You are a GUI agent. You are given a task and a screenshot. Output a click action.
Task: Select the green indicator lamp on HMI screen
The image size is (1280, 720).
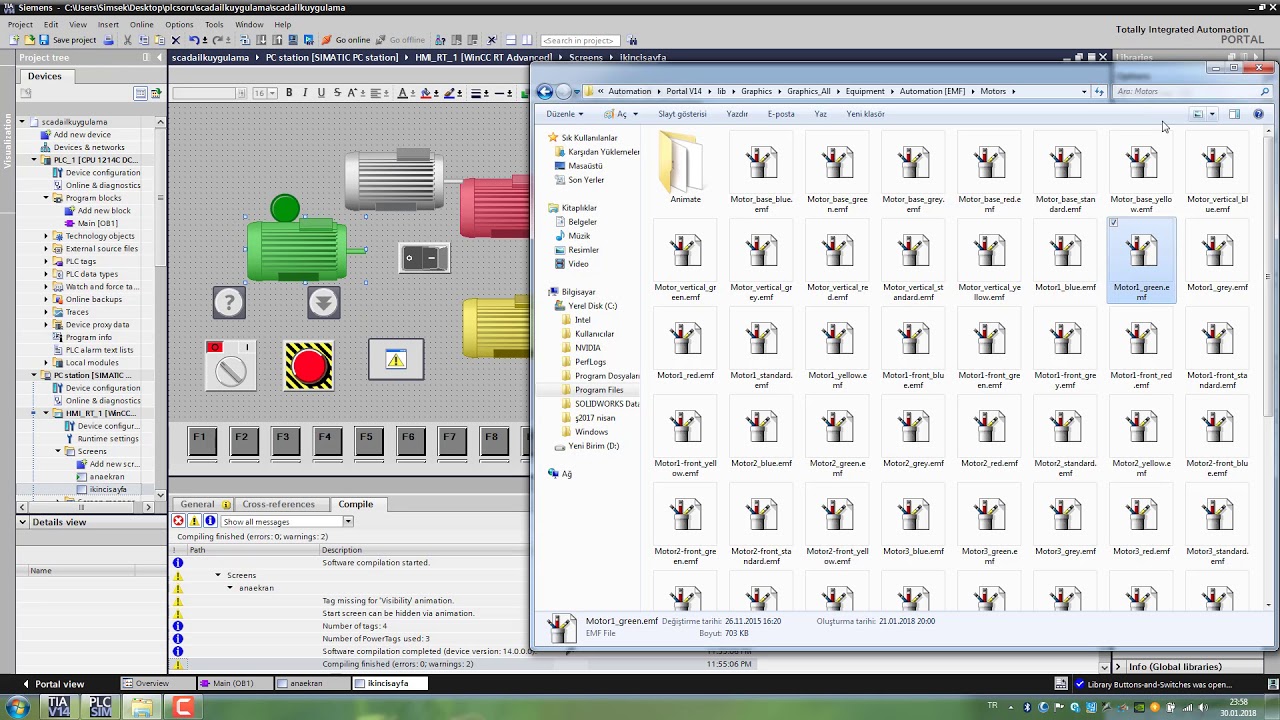(x=285, y=209)
